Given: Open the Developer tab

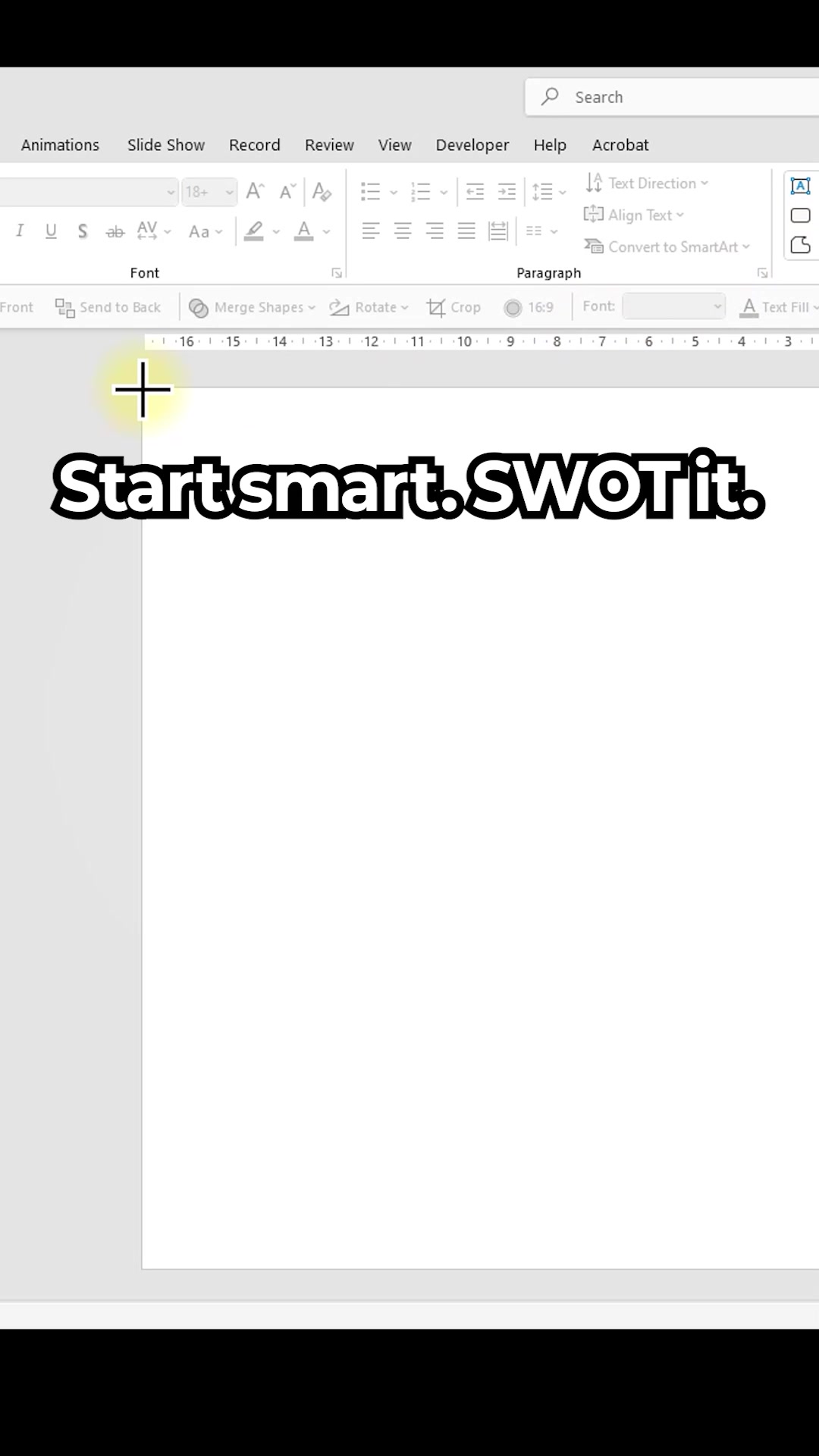Looking at the screenshot, I should [x=472, y=145].
